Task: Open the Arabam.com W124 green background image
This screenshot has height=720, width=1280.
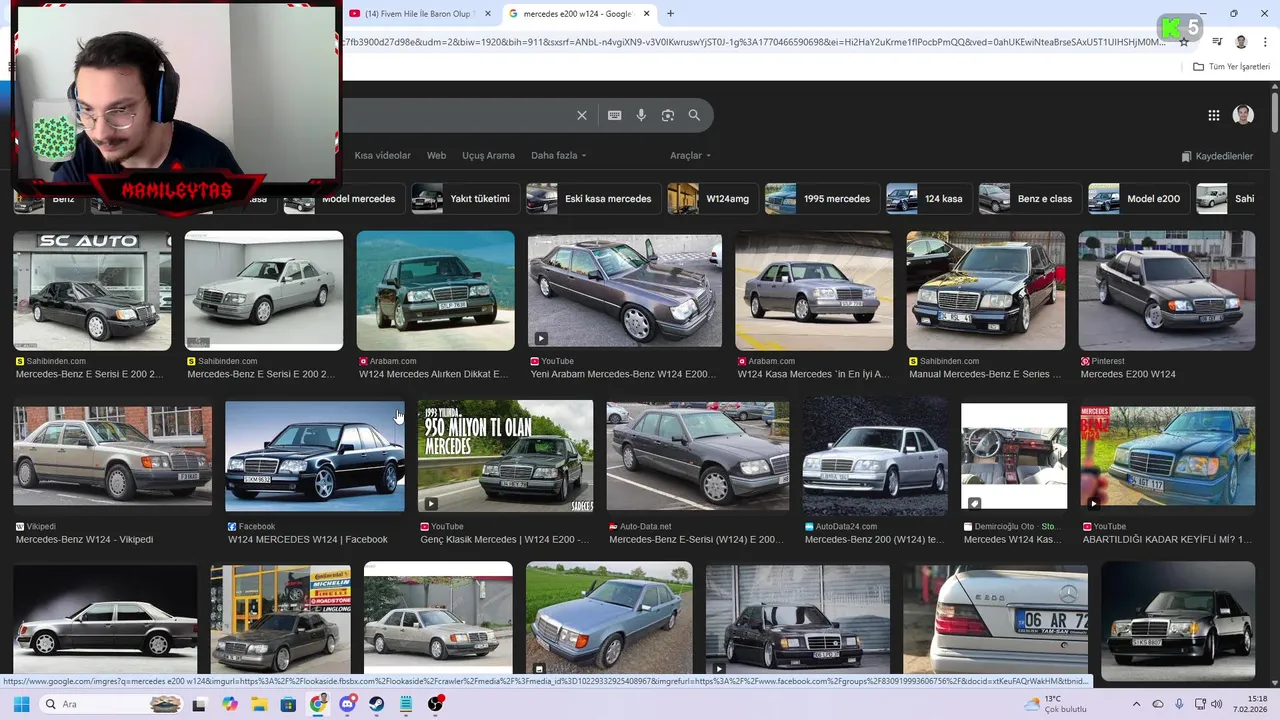Action: point(436,291)
